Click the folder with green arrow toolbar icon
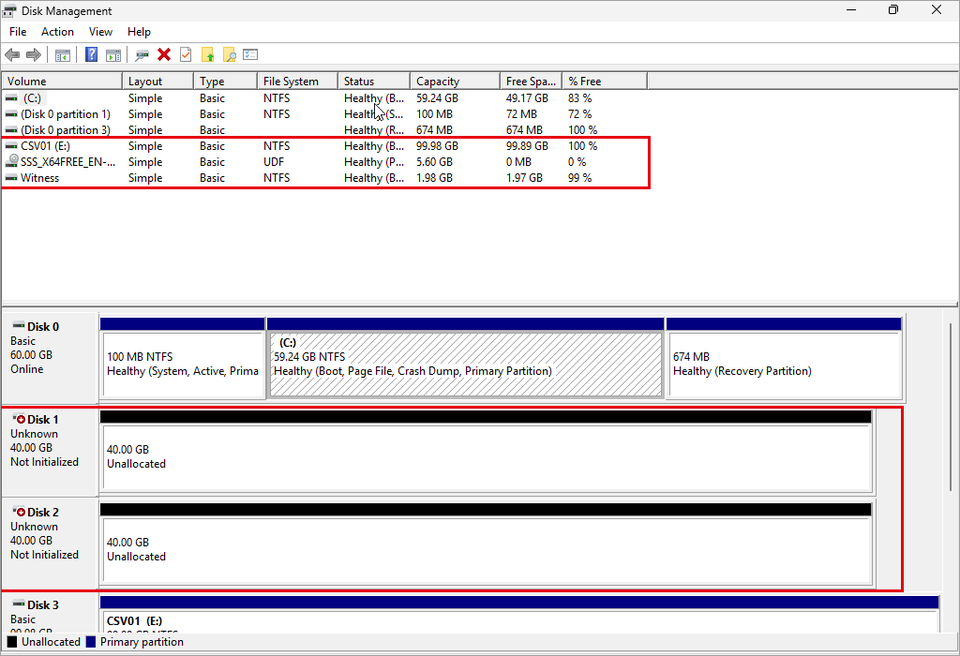The width and height of the screenshot is (960, 656). point(208,55)
